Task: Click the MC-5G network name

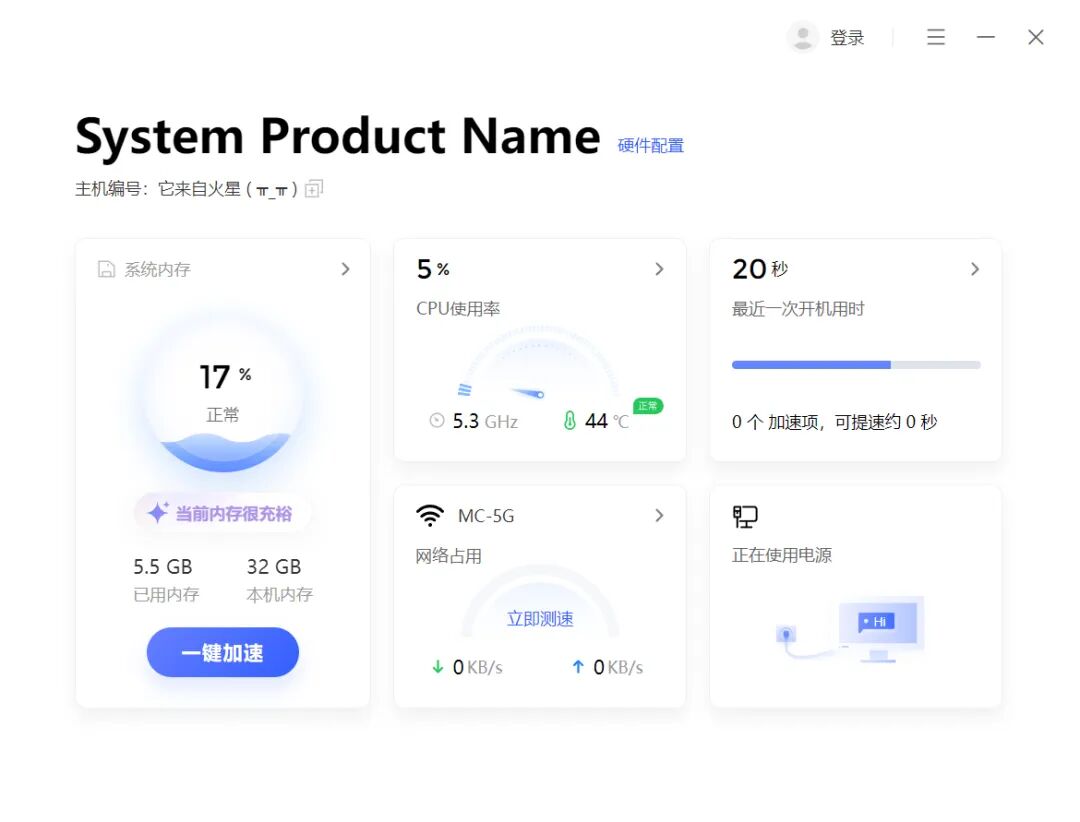Action: click(486, 516)
